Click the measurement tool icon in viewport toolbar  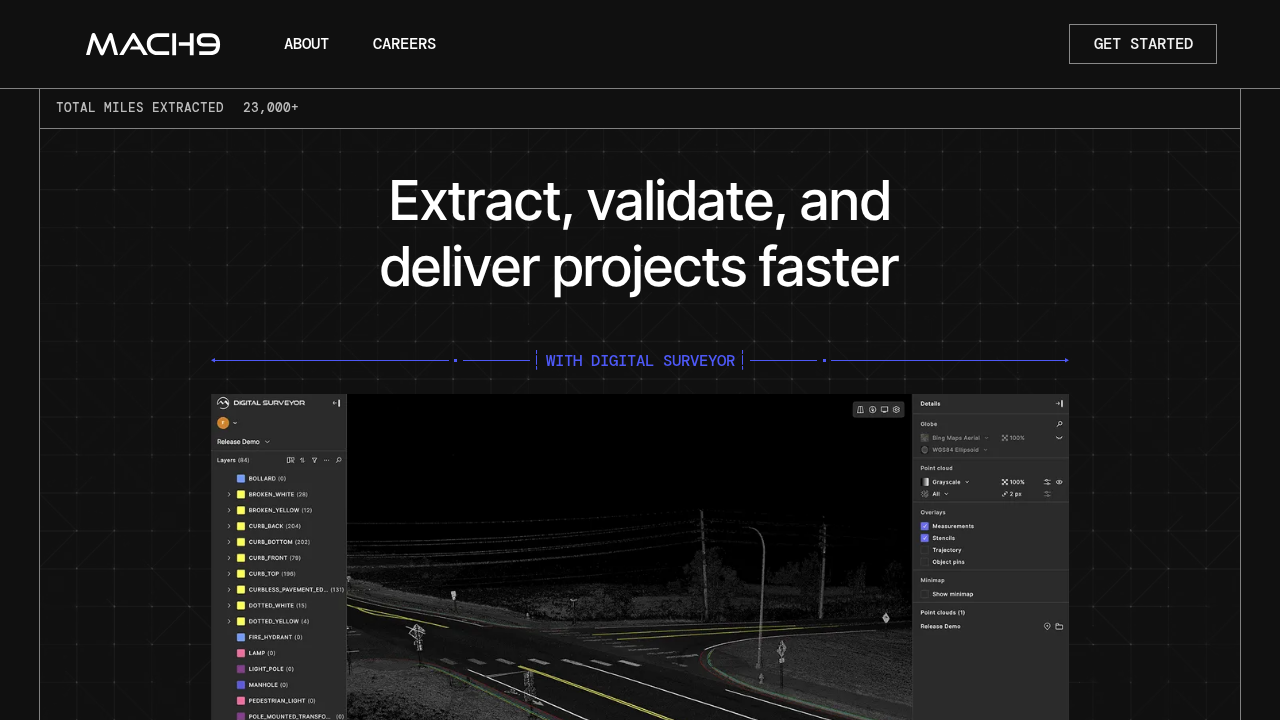click(860, 409)
